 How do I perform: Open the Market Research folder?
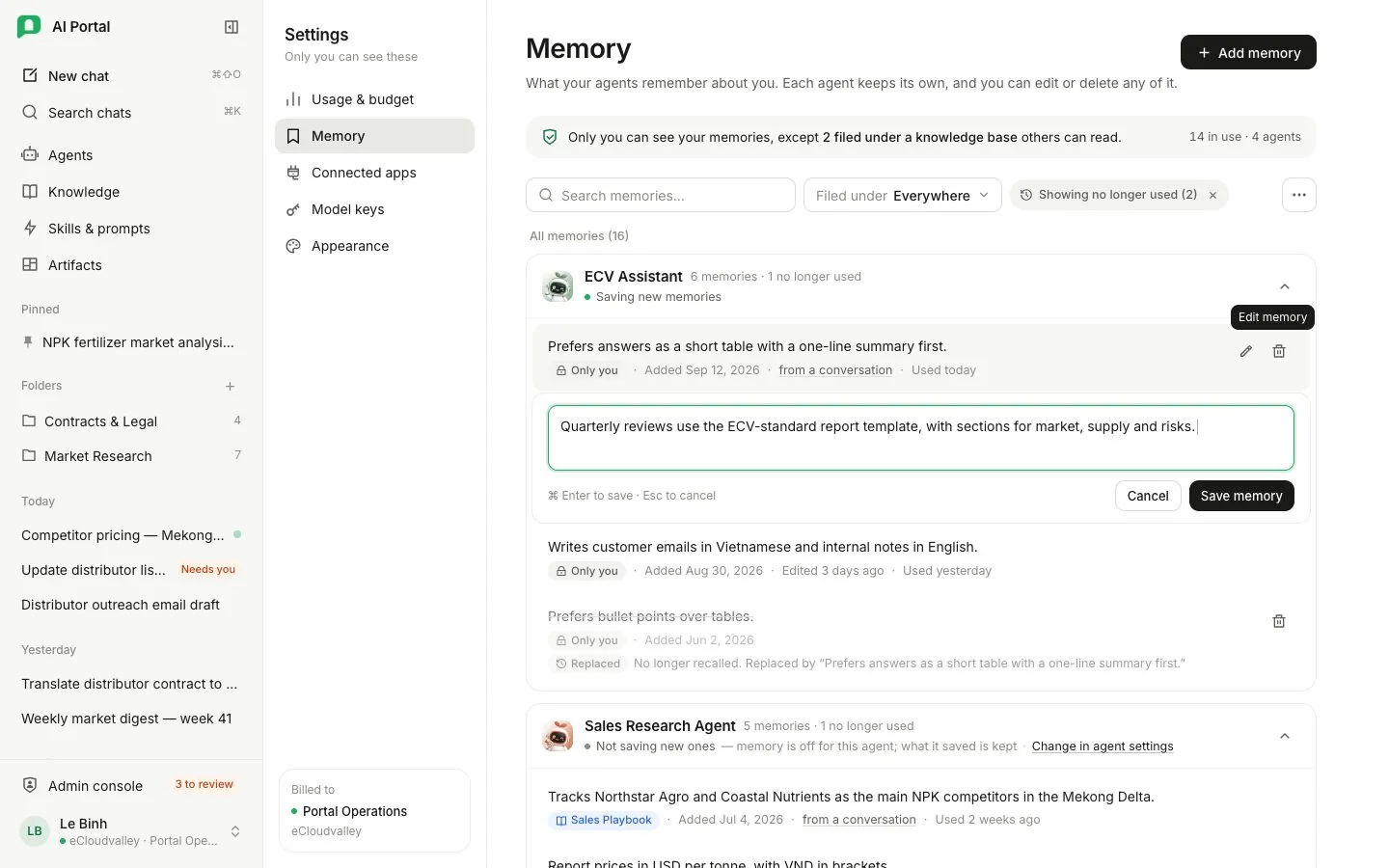click(x=131, y=456)
